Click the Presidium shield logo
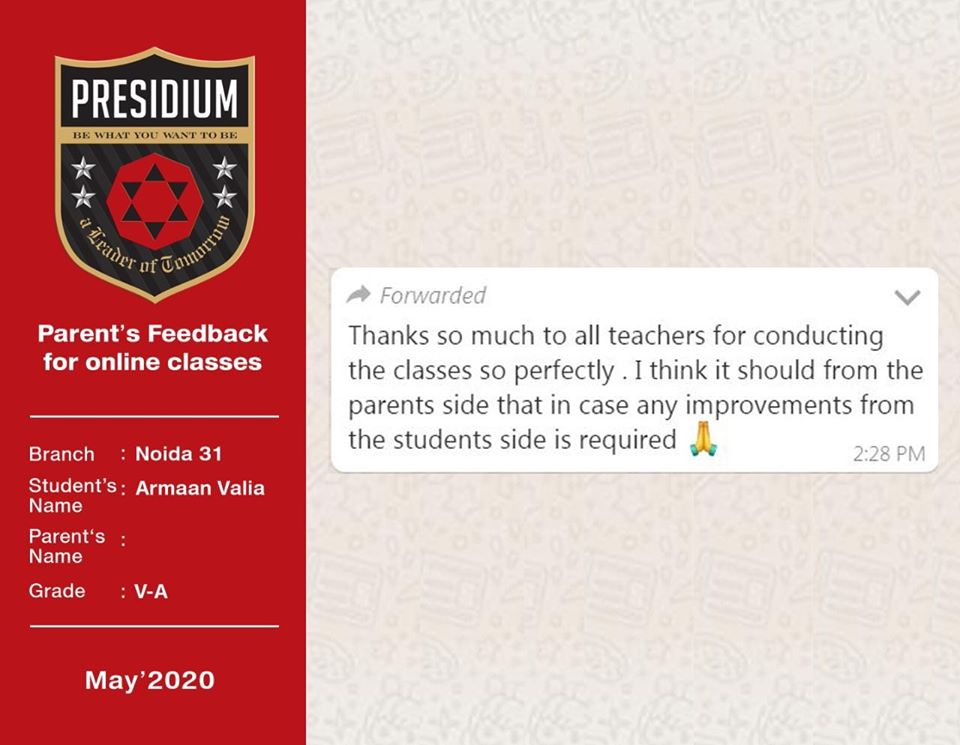This screenshot has width=960, height=745. tap(155, 174)
